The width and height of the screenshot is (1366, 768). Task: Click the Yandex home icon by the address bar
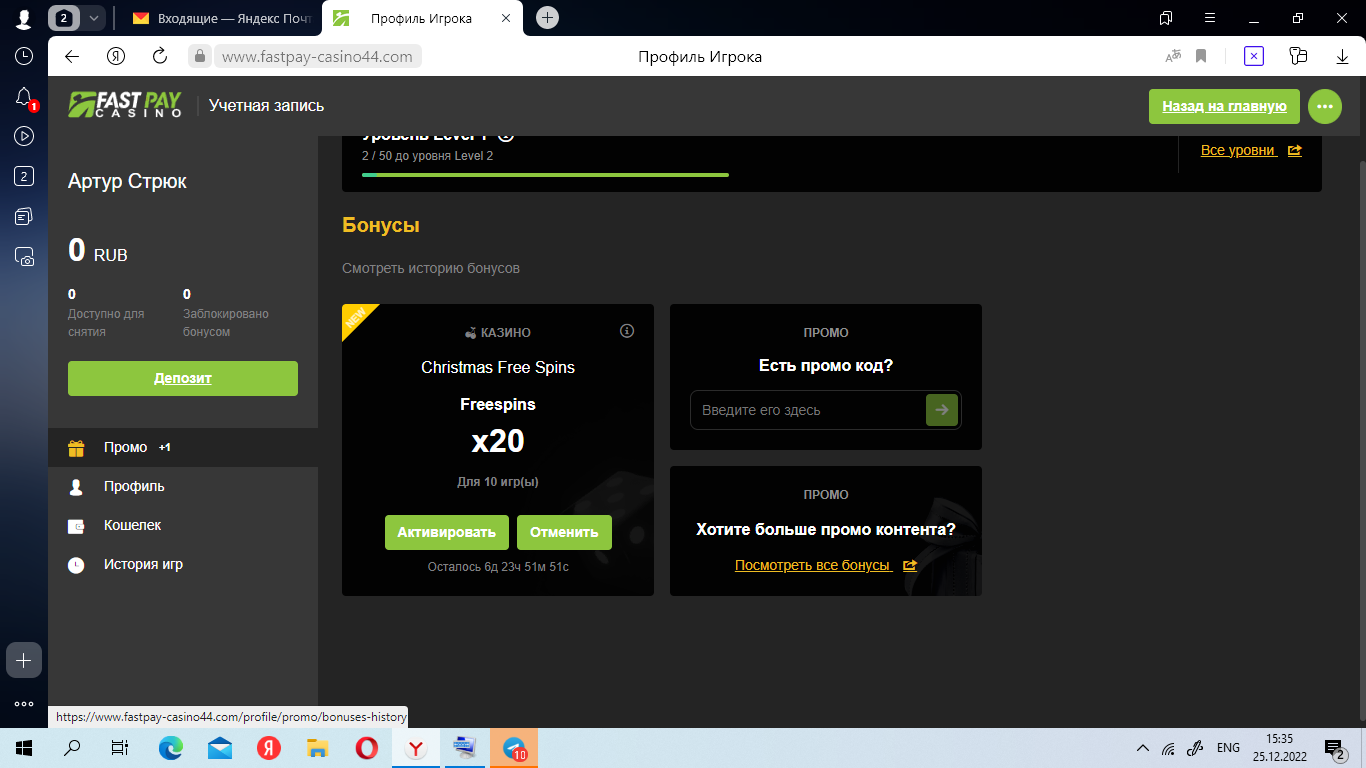tap(117, 57)
